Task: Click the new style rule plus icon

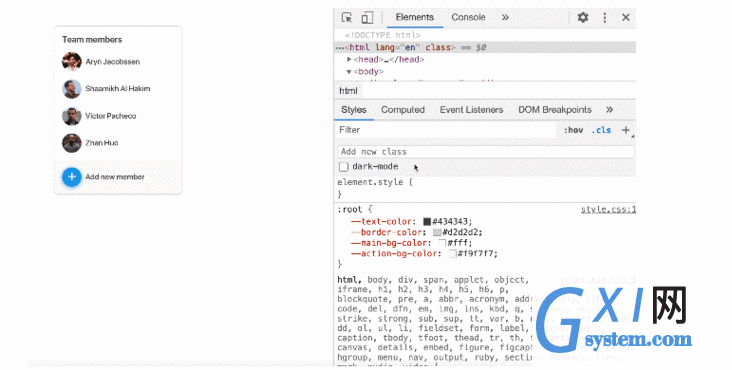Action: [x=626, y=130]
